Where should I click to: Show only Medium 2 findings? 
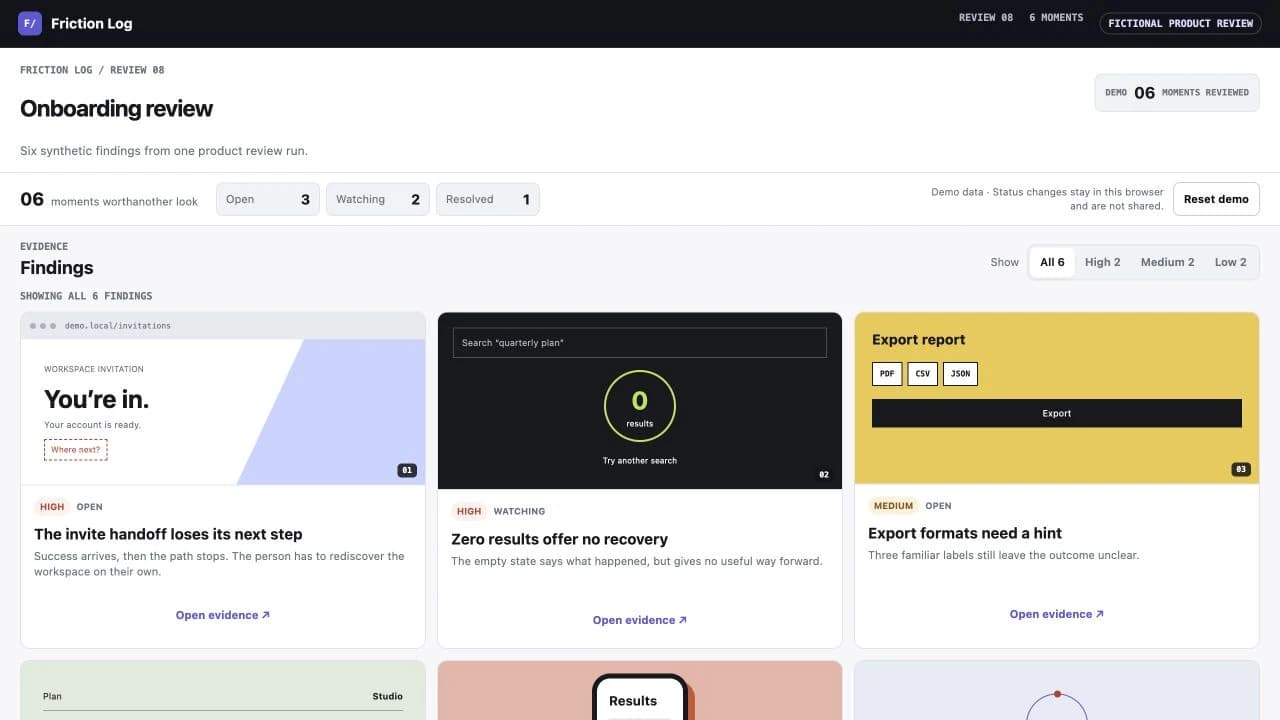1168,262
